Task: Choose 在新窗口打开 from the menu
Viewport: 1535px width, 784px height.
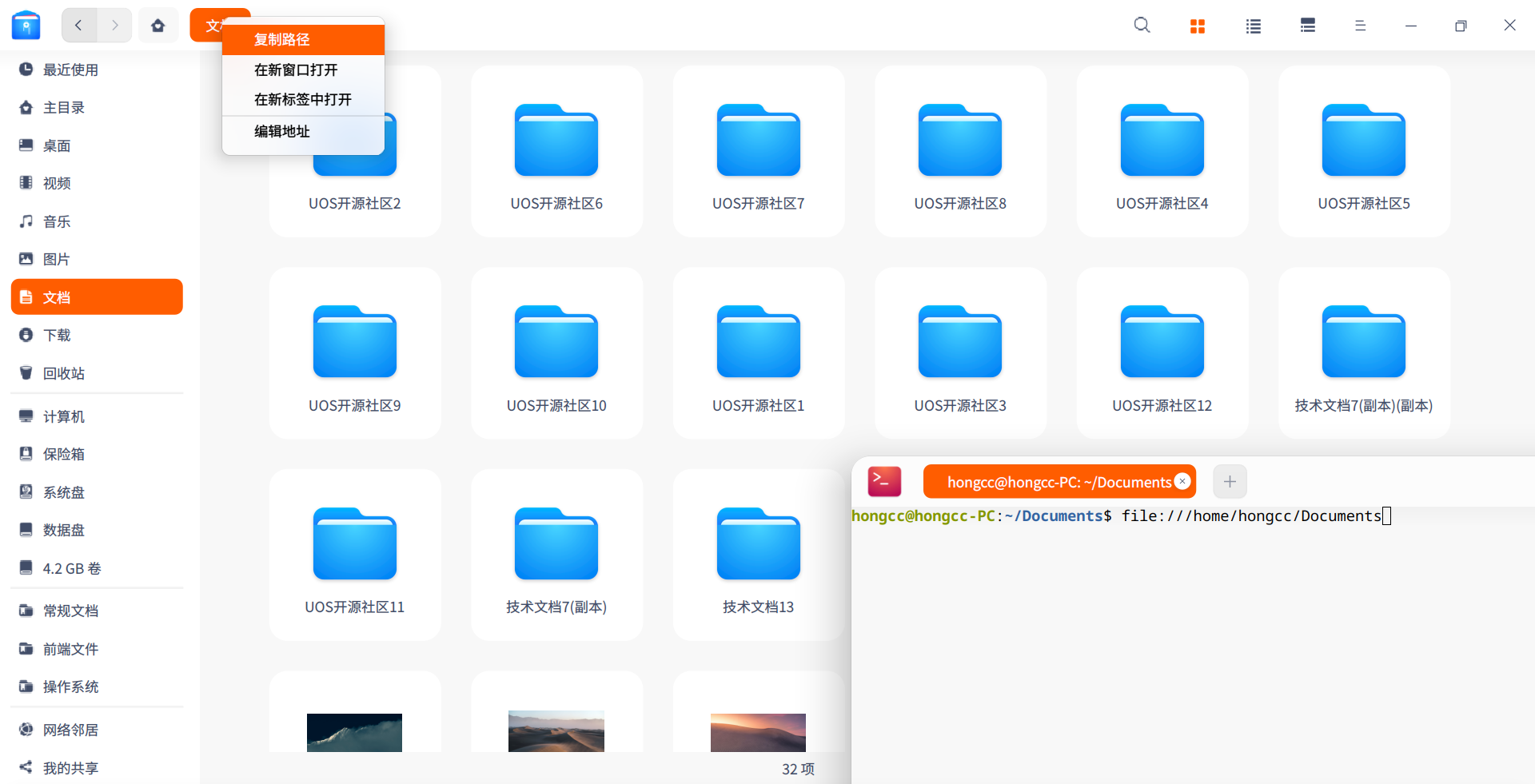Action: click(x=303, y=70)
